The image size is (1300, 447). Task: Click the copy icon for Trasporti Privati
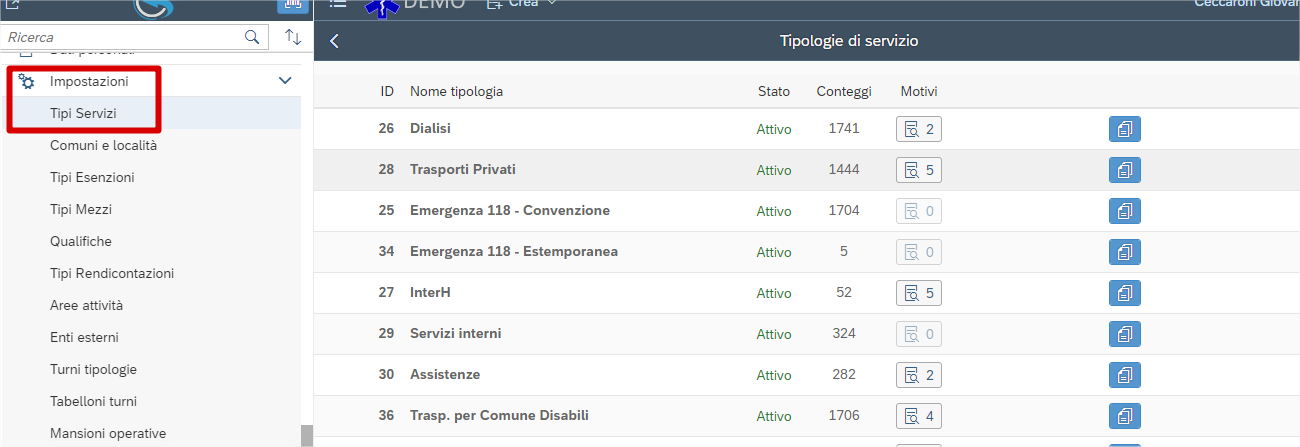click(1124, 170)
